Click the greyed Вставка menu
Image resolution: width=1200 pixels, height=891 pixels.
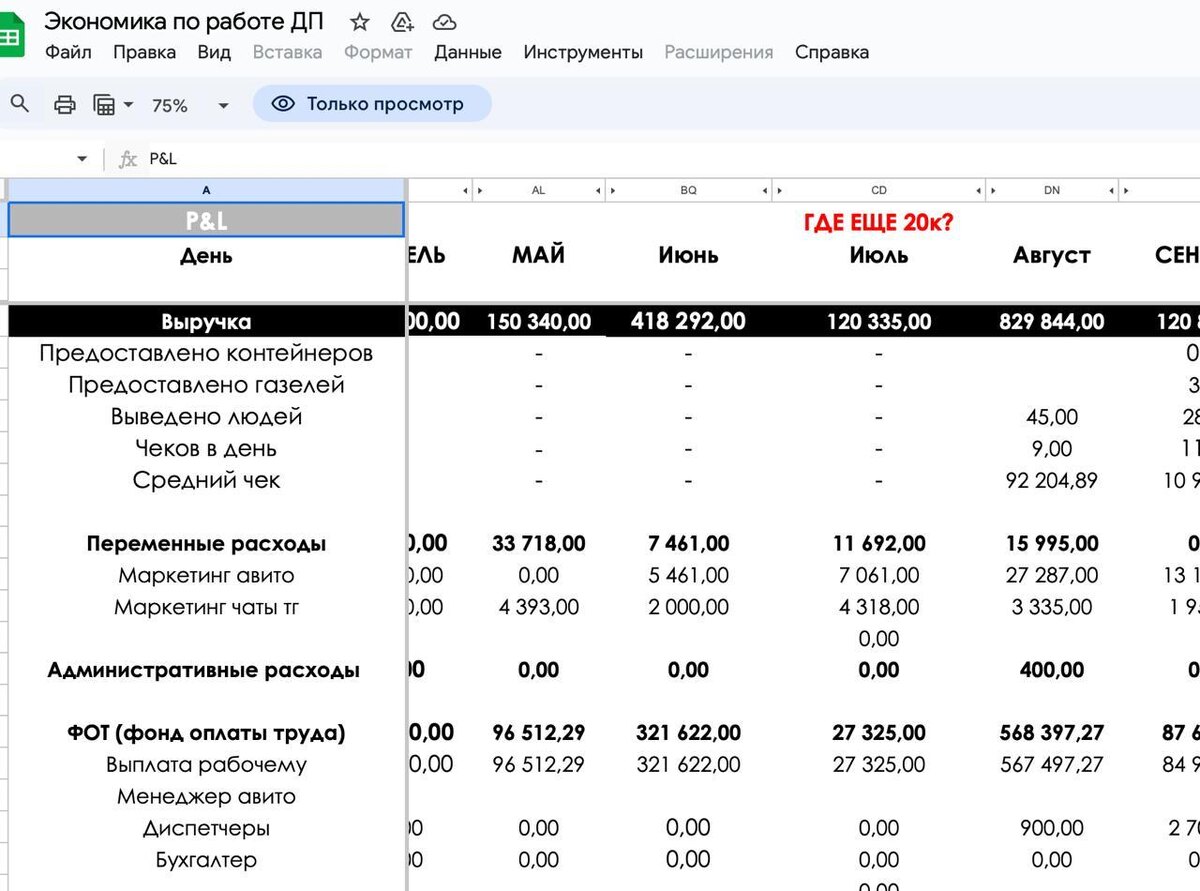click(287, 52)
